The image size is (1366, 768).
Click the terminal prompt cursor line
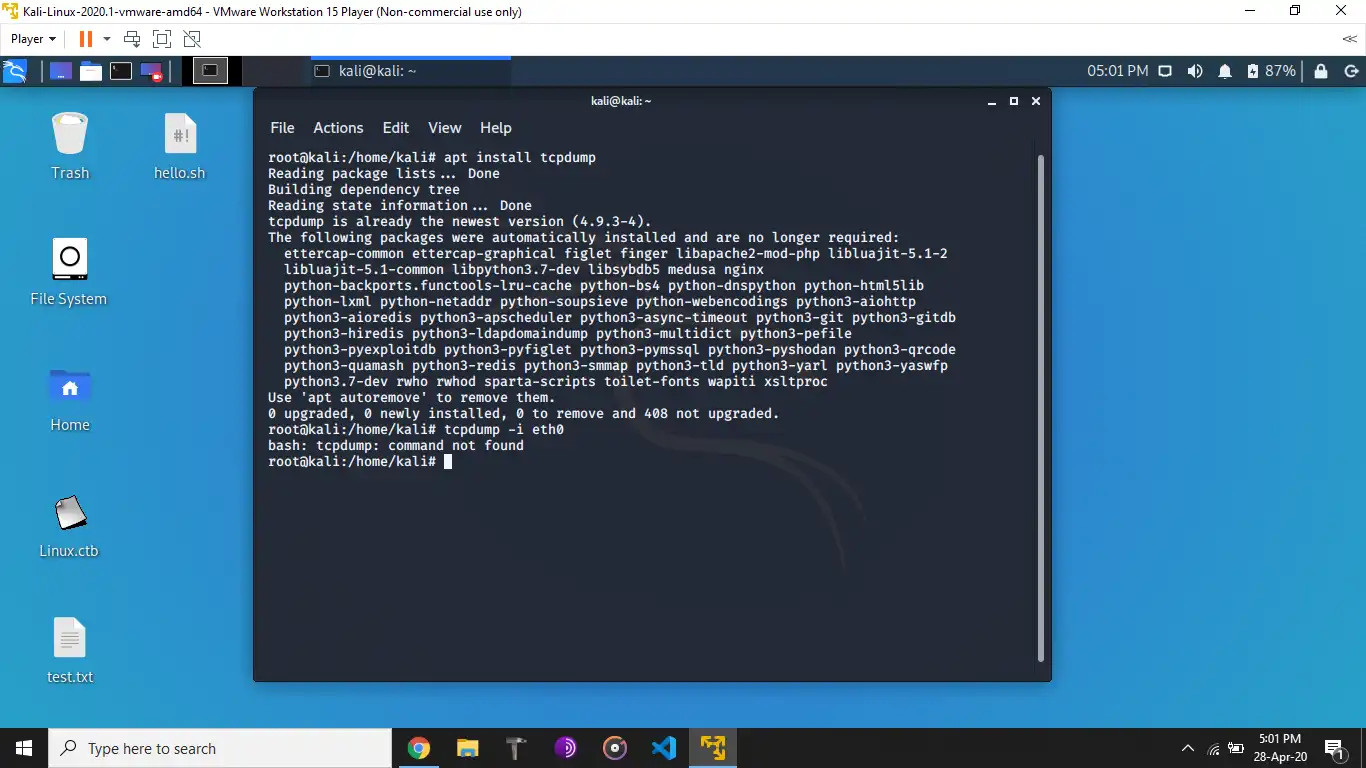pyautogui.click(x=360, y=462)
